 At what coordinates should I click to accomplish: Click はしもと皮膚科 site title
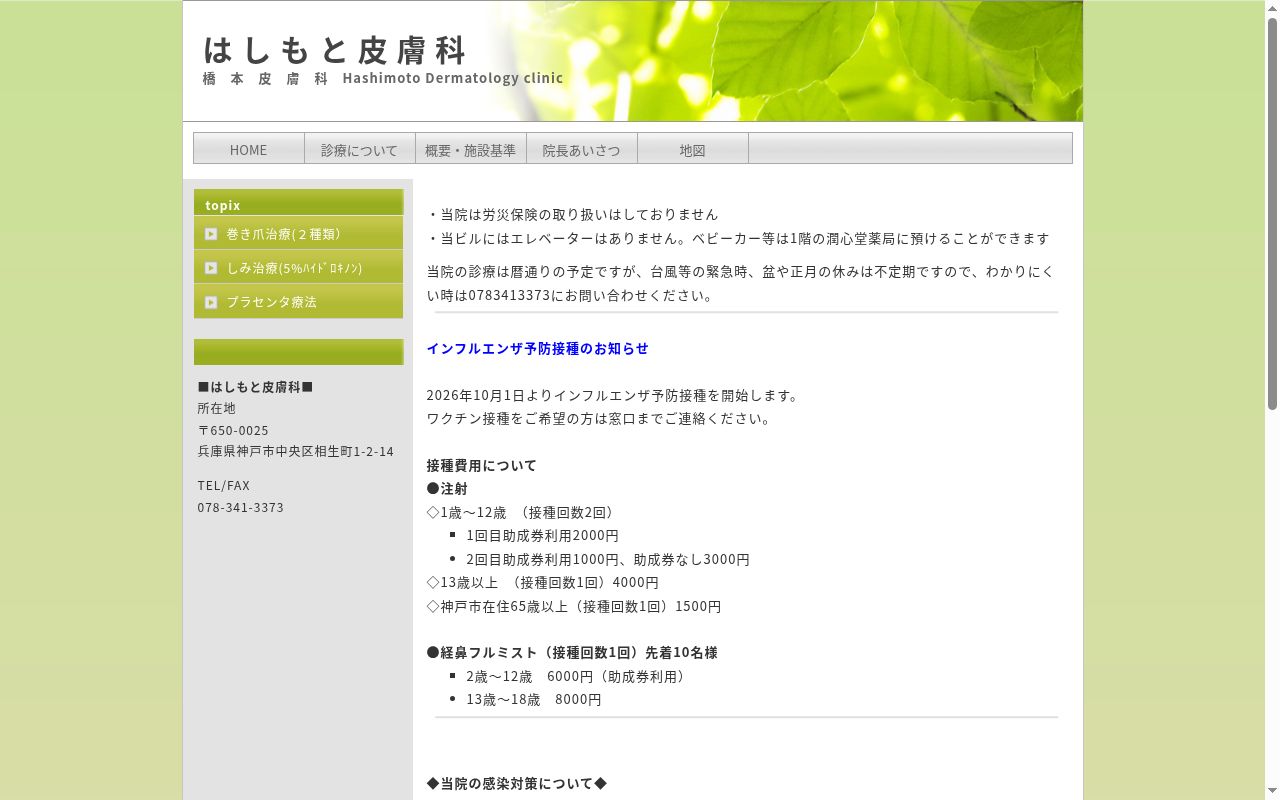tap(335, 49)
